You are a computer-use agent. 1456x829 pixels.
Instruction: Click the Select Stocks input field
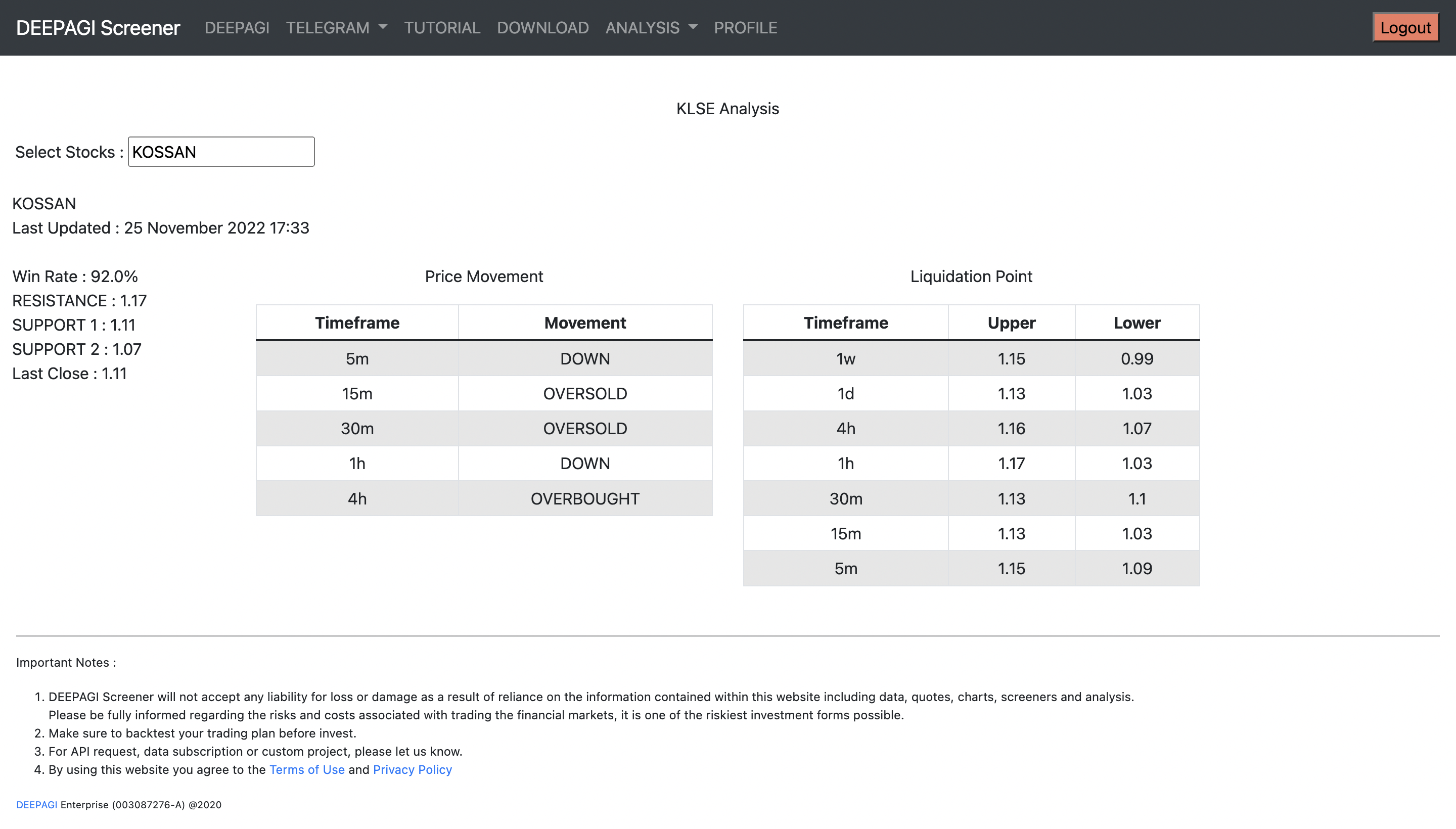point(221,152)
